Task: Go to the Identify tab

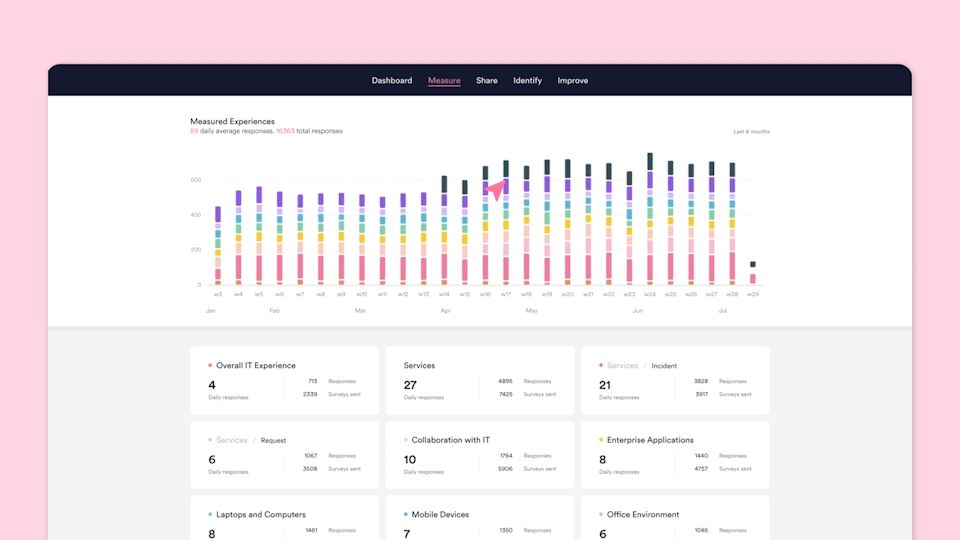Action: (x=527, y=81)
